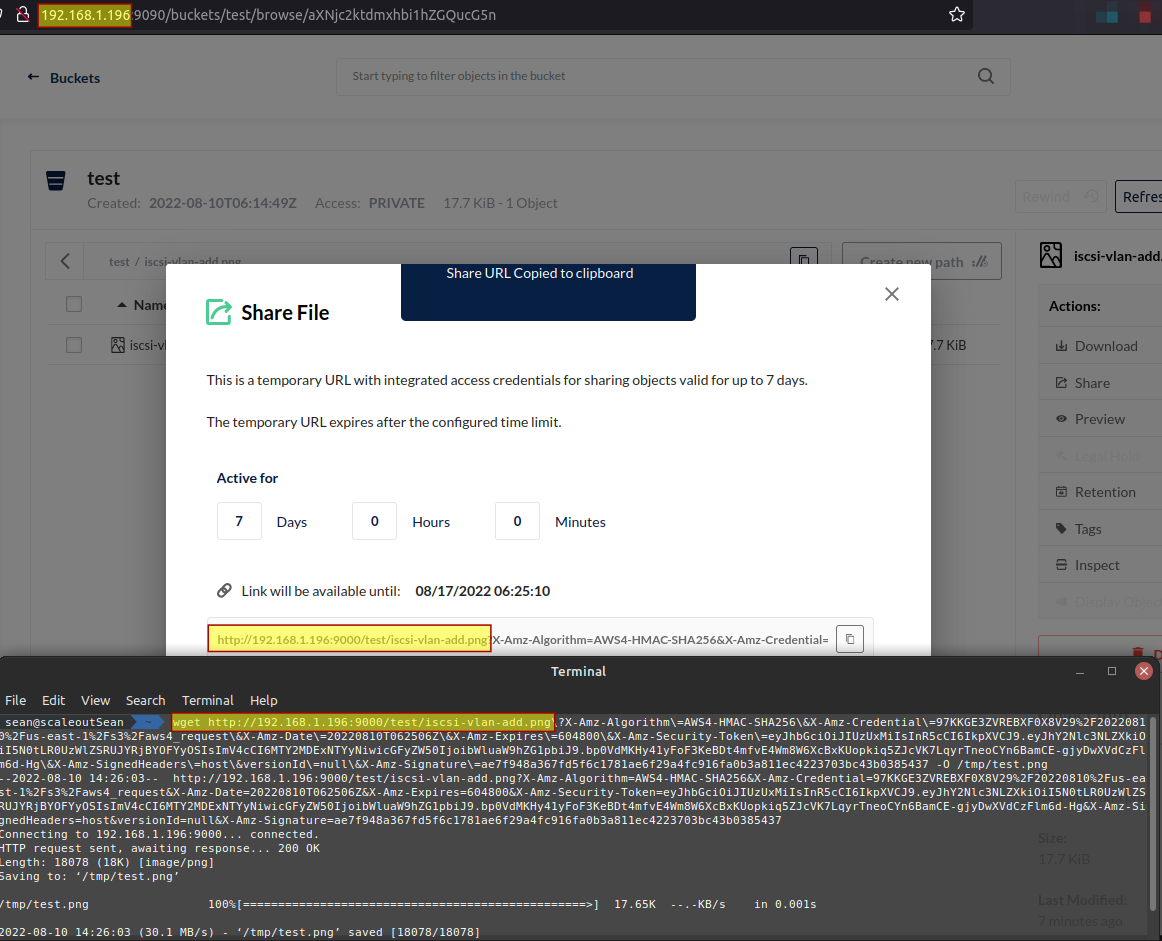Click the test bucket icon
Viewport: 1162px width, 941px height.
[x=56, y=180]
